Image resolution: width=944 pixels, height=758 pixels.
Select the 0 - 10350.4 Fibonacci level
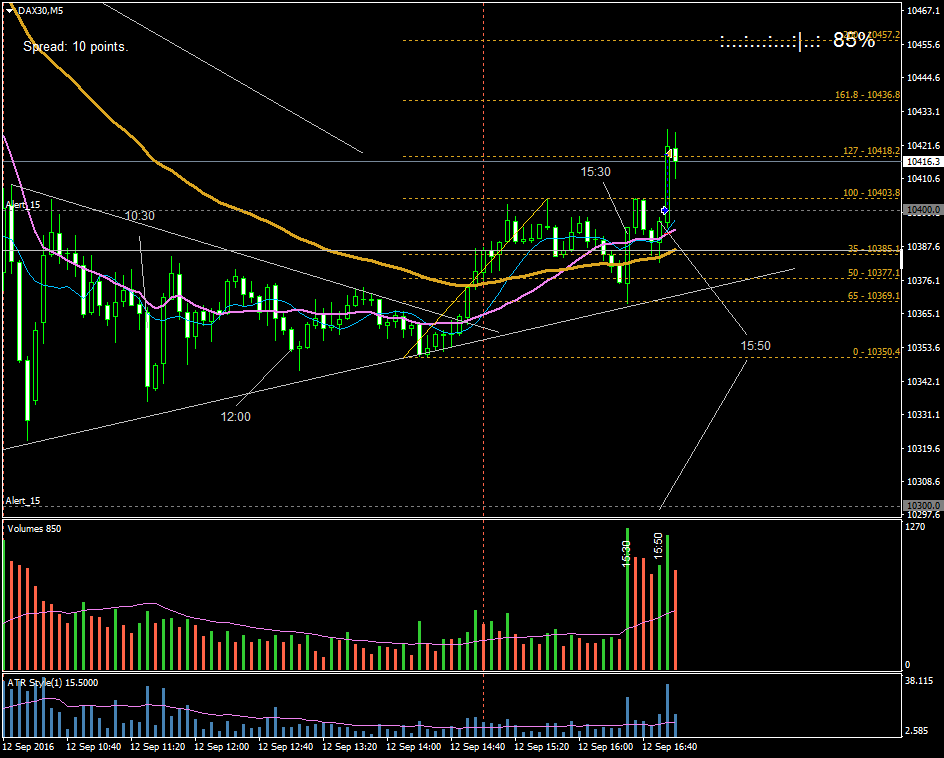[x=875, y=351]
